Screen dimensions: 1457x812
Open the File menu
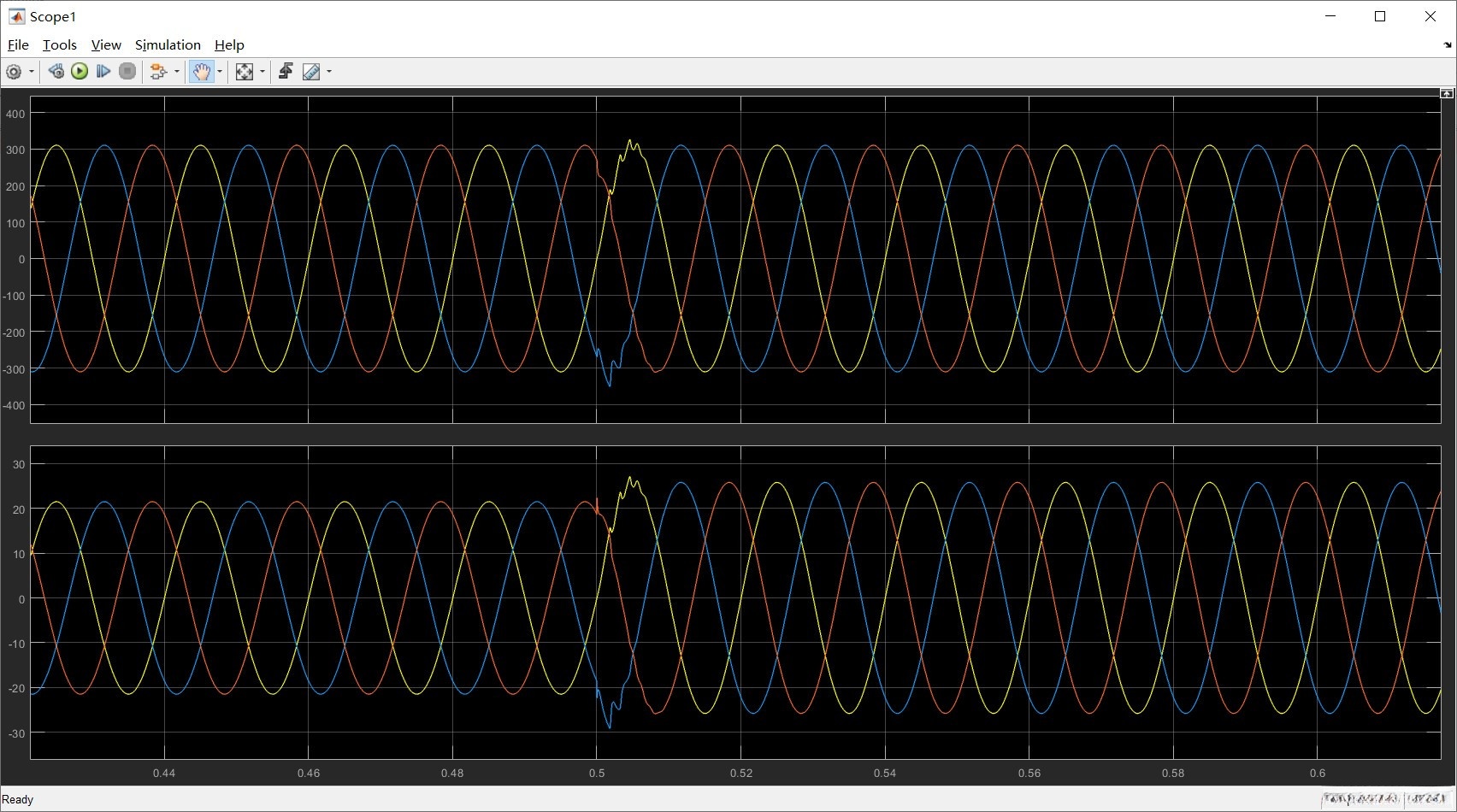point(18,45)
